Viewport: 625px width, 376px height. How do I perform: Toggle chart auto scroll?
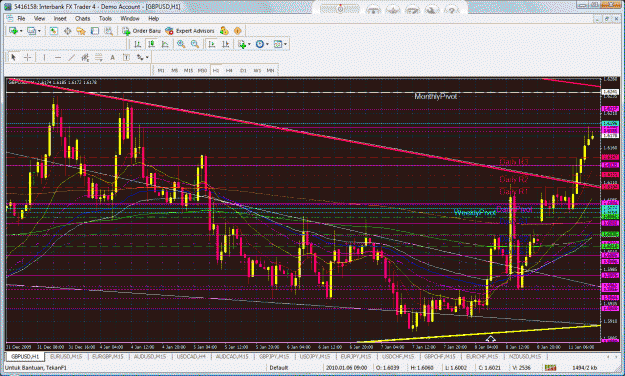pos(212,44)
